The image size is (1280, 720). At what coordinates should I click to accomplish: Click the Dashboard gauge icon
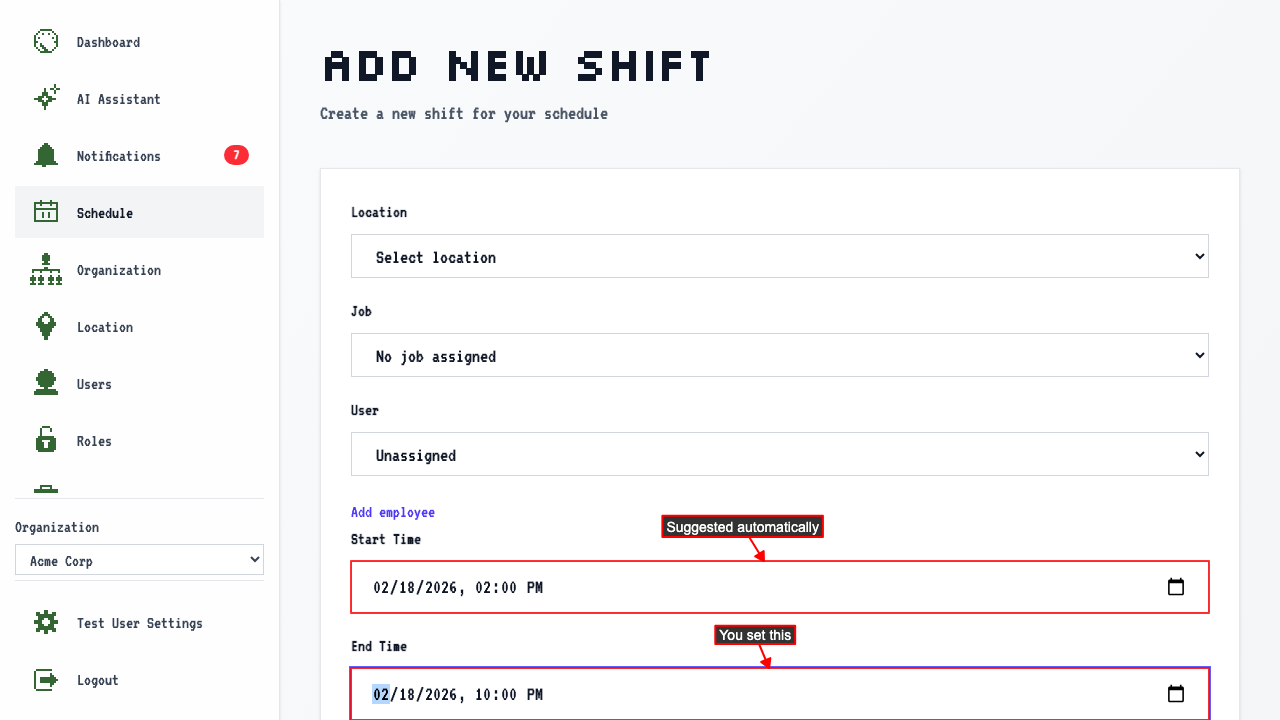[46, 42]
